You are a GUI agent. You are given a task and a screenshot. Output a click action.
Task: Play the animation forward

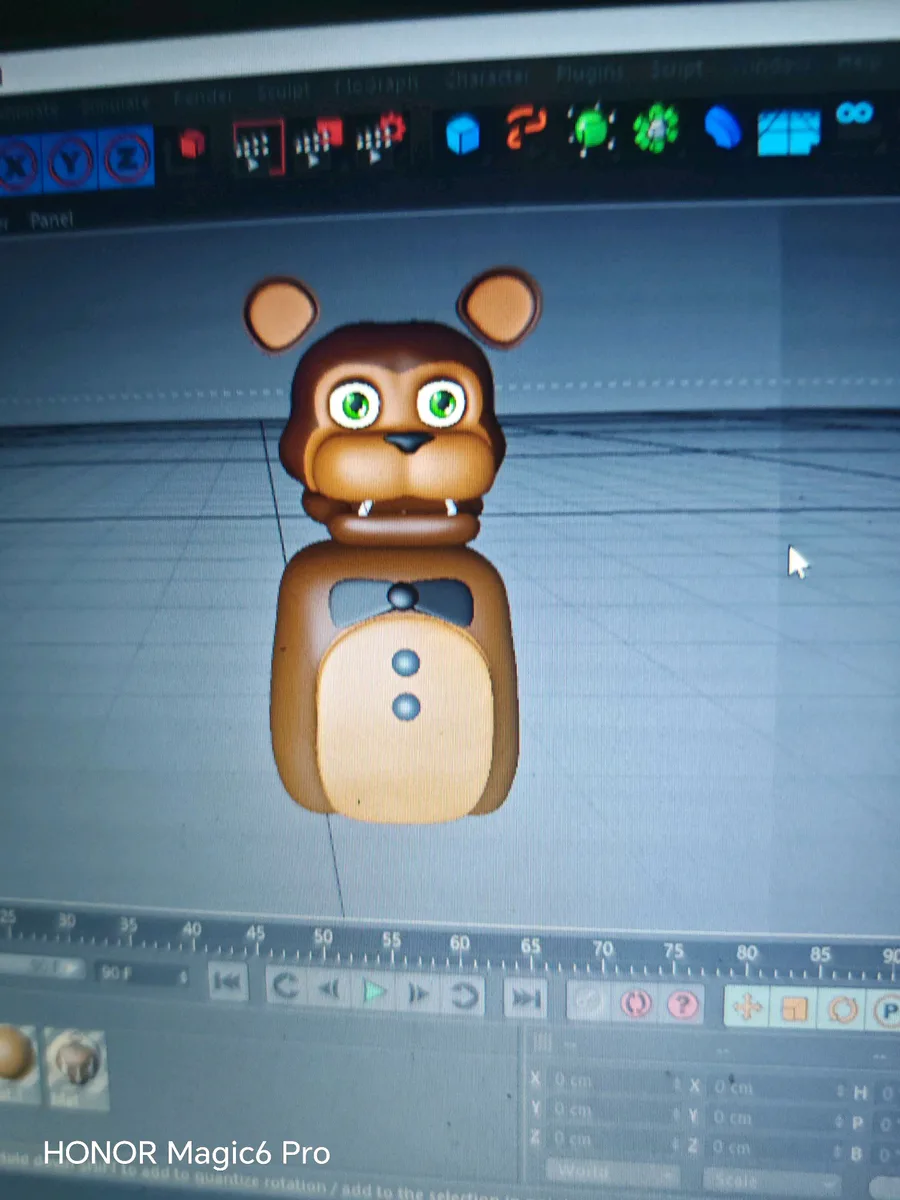tap(375, 992)
